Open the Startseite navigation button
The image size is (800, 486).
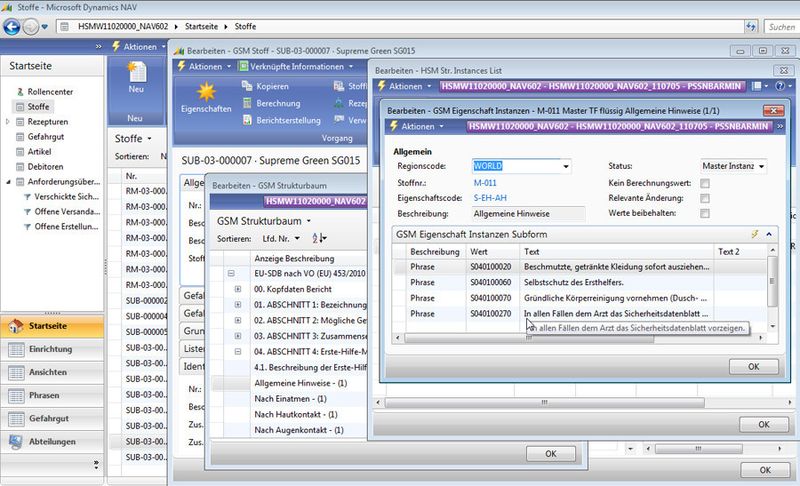[x=52, y=326]
